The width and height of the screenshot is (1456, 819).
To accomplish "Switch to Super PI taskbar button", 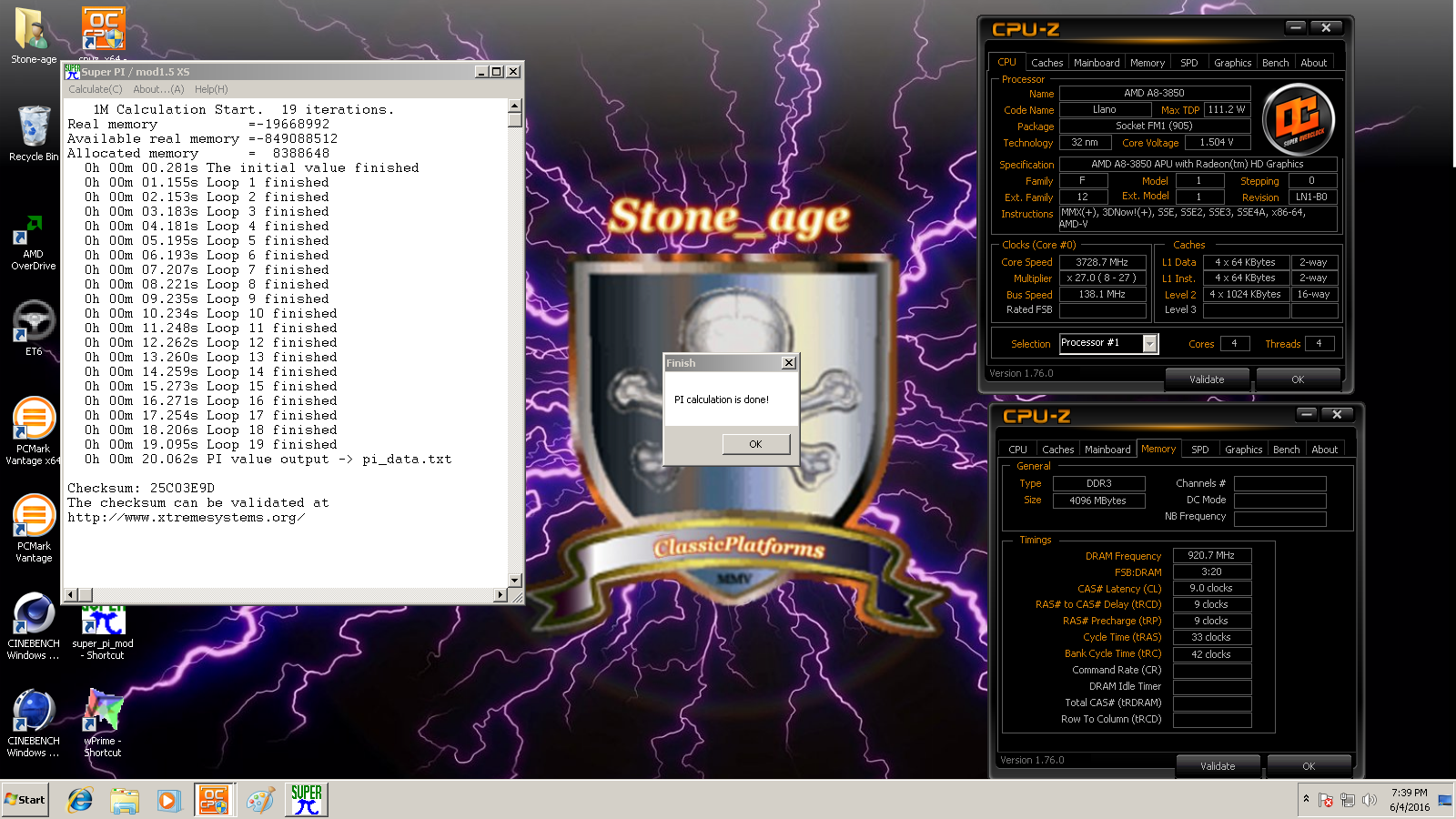I will point(307,800).
